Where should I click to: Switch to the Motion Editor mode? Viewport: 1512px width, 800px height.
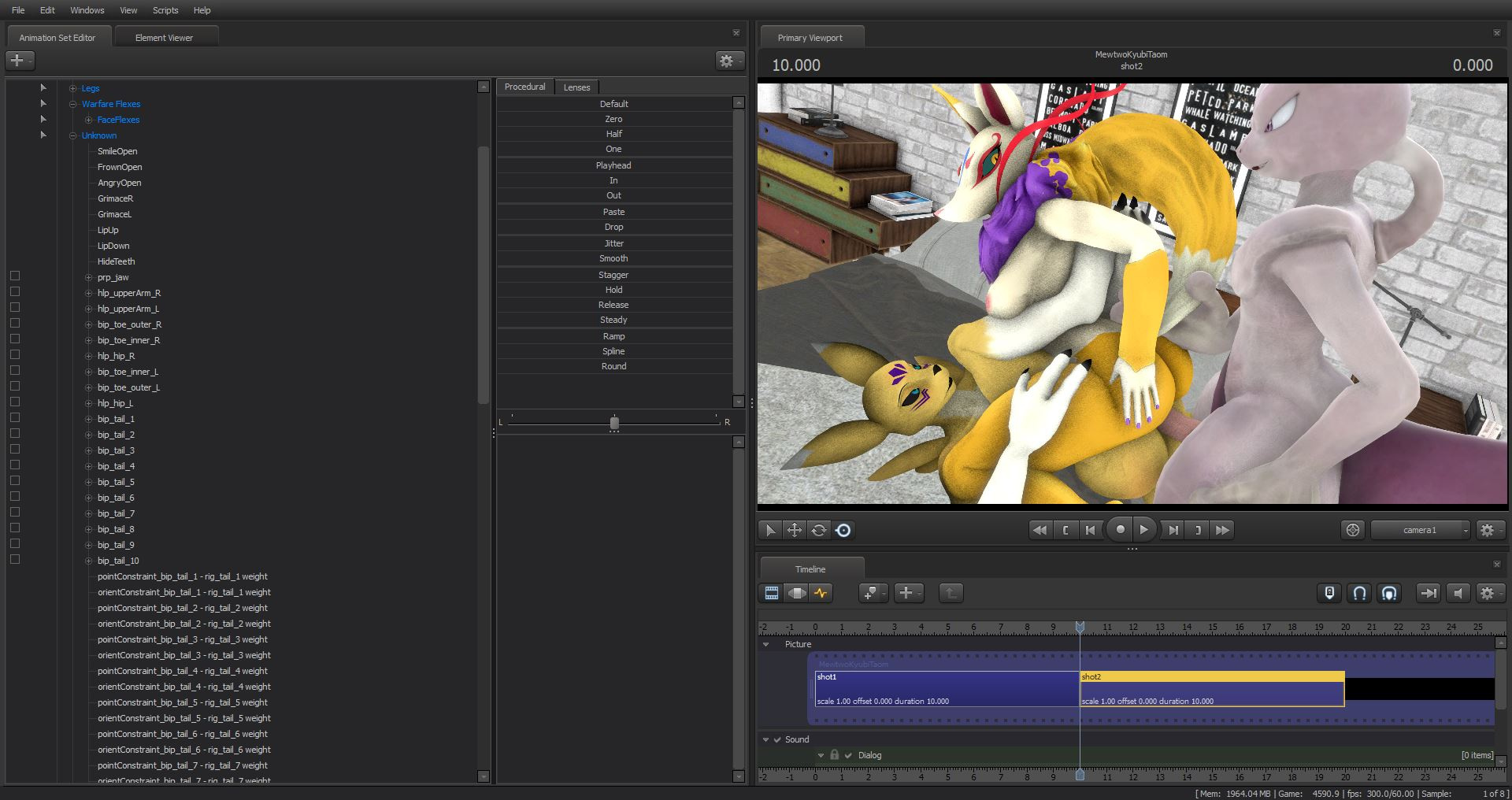pyautogui.click(x=797, y=593)
